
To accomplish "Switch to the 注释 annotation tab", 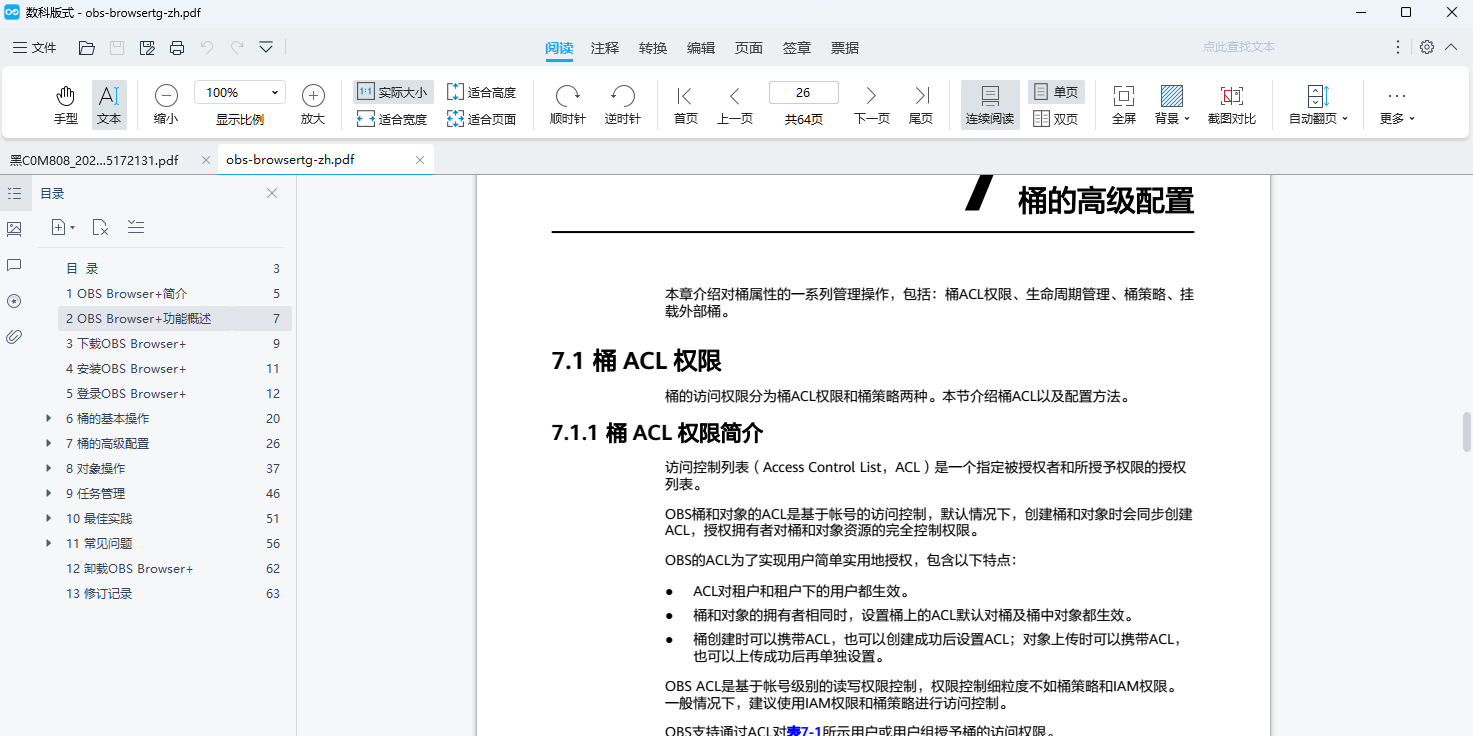I will (605, 48).
